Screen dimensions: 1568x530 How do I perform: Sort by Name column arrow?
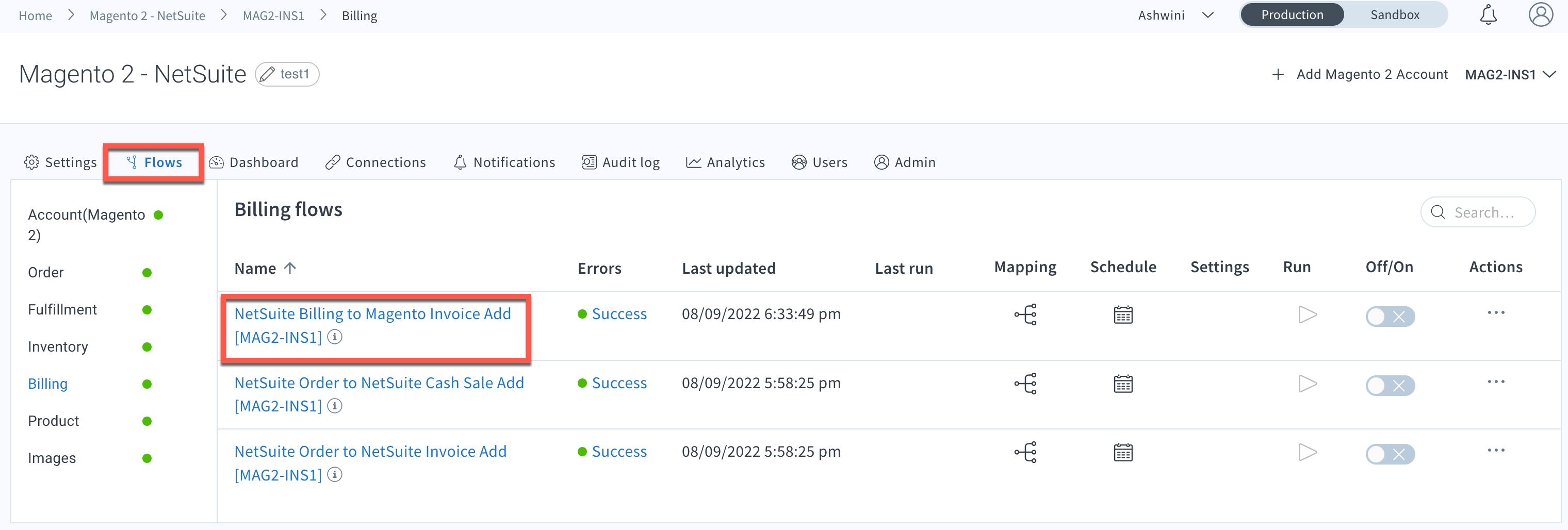point(290,268)
